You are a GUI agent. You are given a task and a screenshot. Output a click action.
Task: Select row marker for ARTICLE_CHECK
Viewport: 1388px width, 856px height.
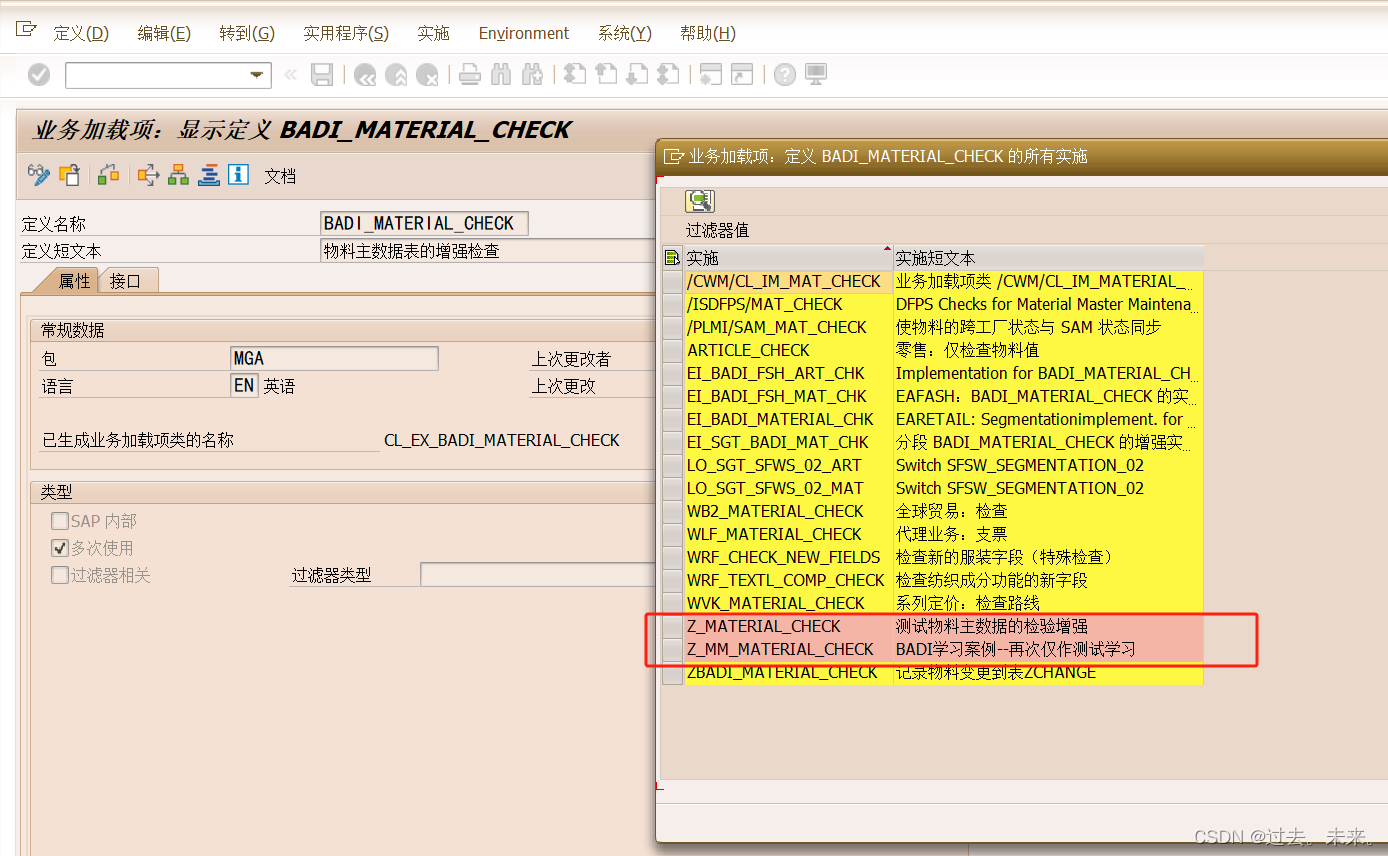coord(672,350)
